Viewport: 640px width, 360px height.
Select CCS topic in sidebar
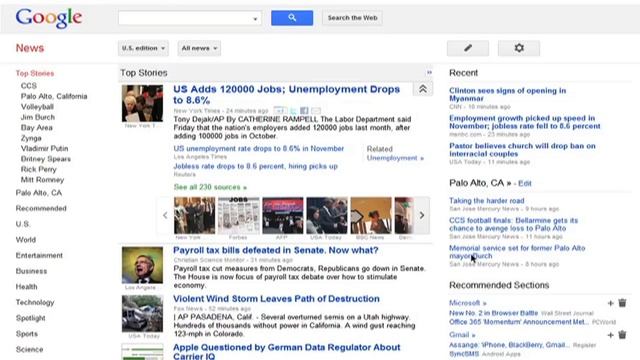29,86
